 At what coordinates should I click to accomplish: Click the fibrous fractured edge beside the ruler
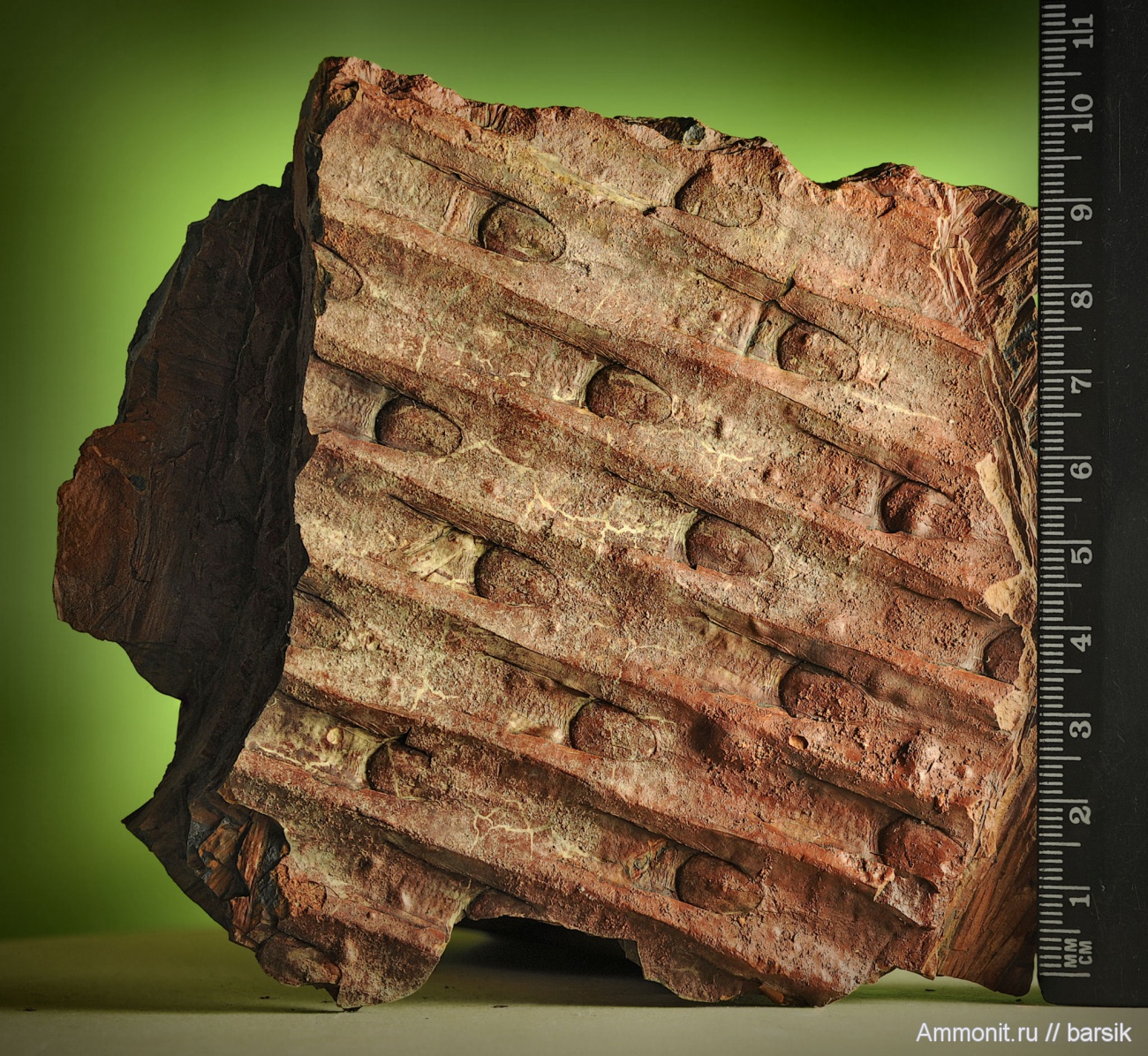tap(1016, 265)
